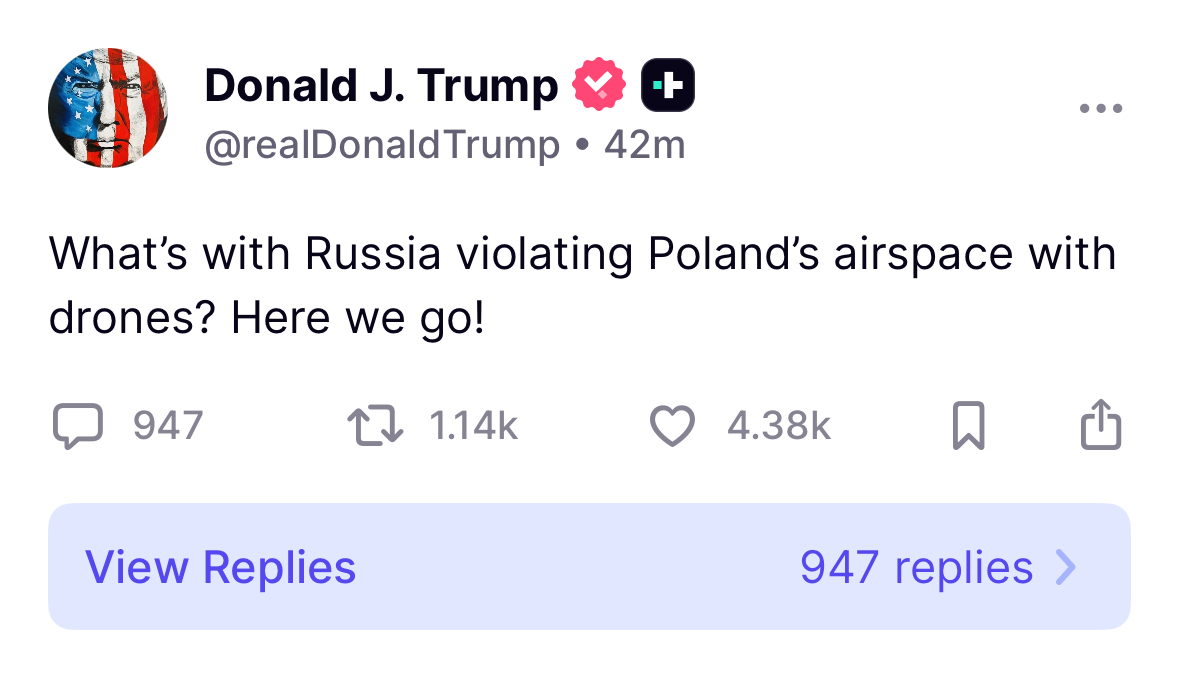This screenshot has height=677, width=1179.
Task: Click the "Here we go!" phrase in the post
Action: click(x=357, y=318)
